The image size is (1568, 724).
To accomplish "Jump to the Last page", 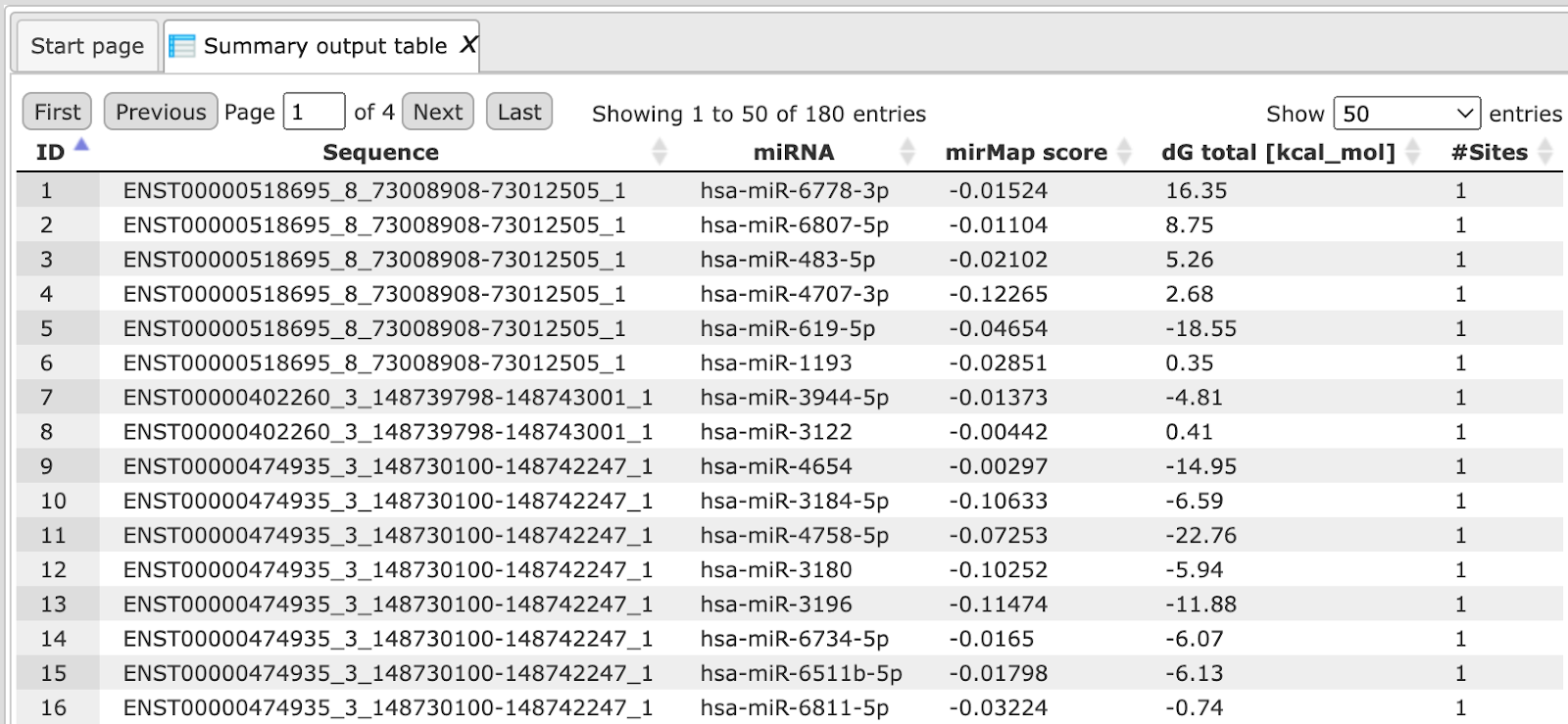I will (x=519, y=112).
